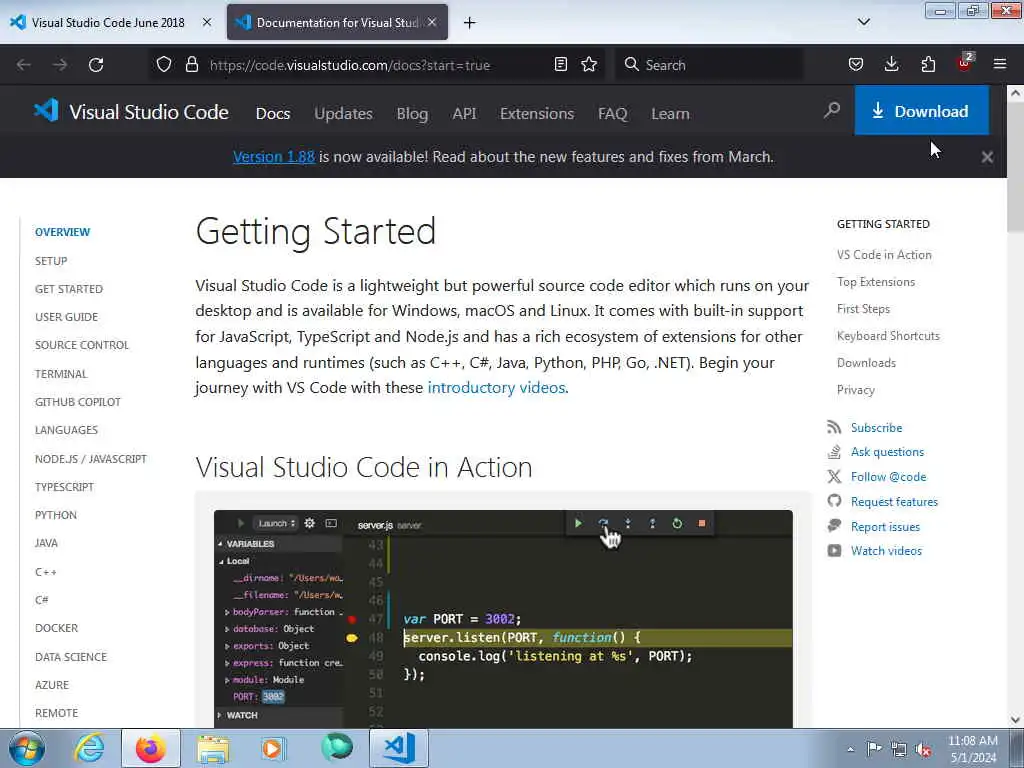1024x768 pixels.
Task: Click the GitHub icon beside Request features
Action: [834, 501]
